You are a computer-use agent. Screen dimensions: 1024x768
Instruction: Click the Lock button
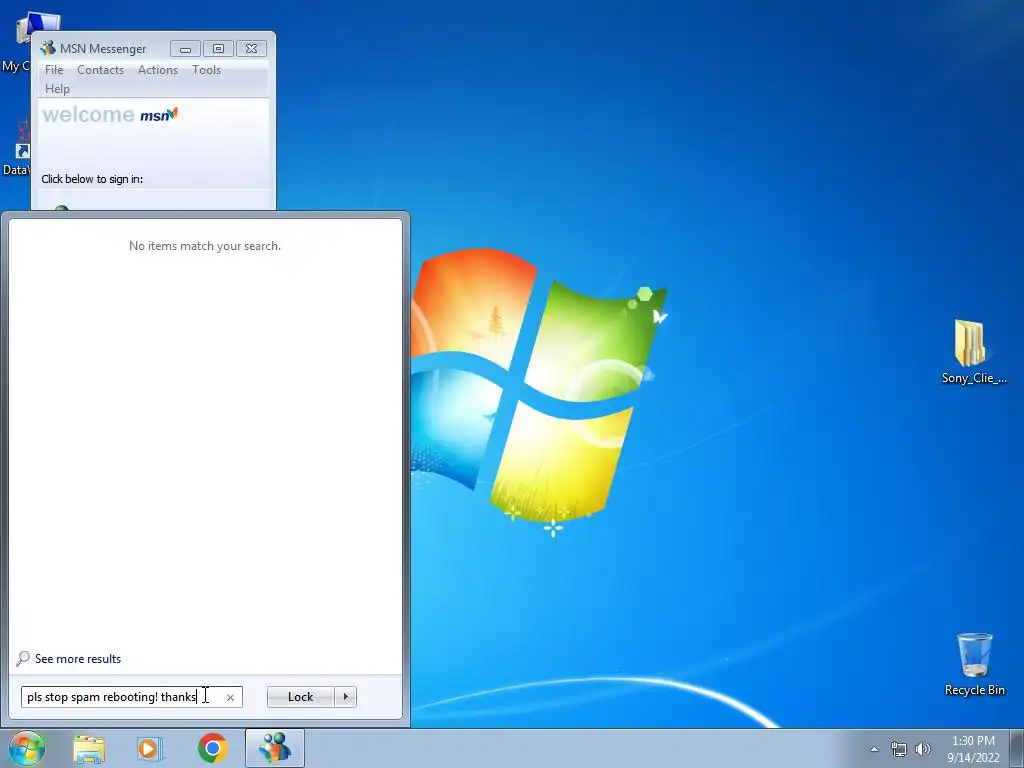[x=300, y=697]
